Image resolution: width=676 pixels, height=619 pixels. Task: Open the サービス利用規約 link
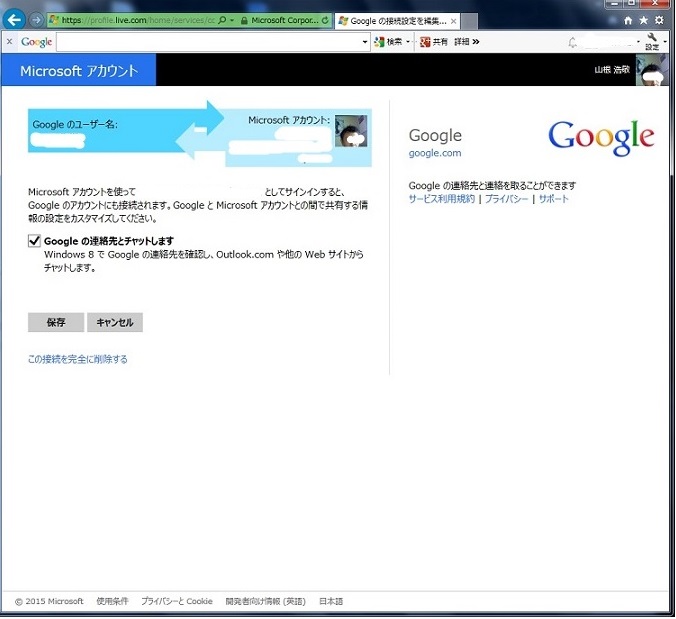pos(441,199)
